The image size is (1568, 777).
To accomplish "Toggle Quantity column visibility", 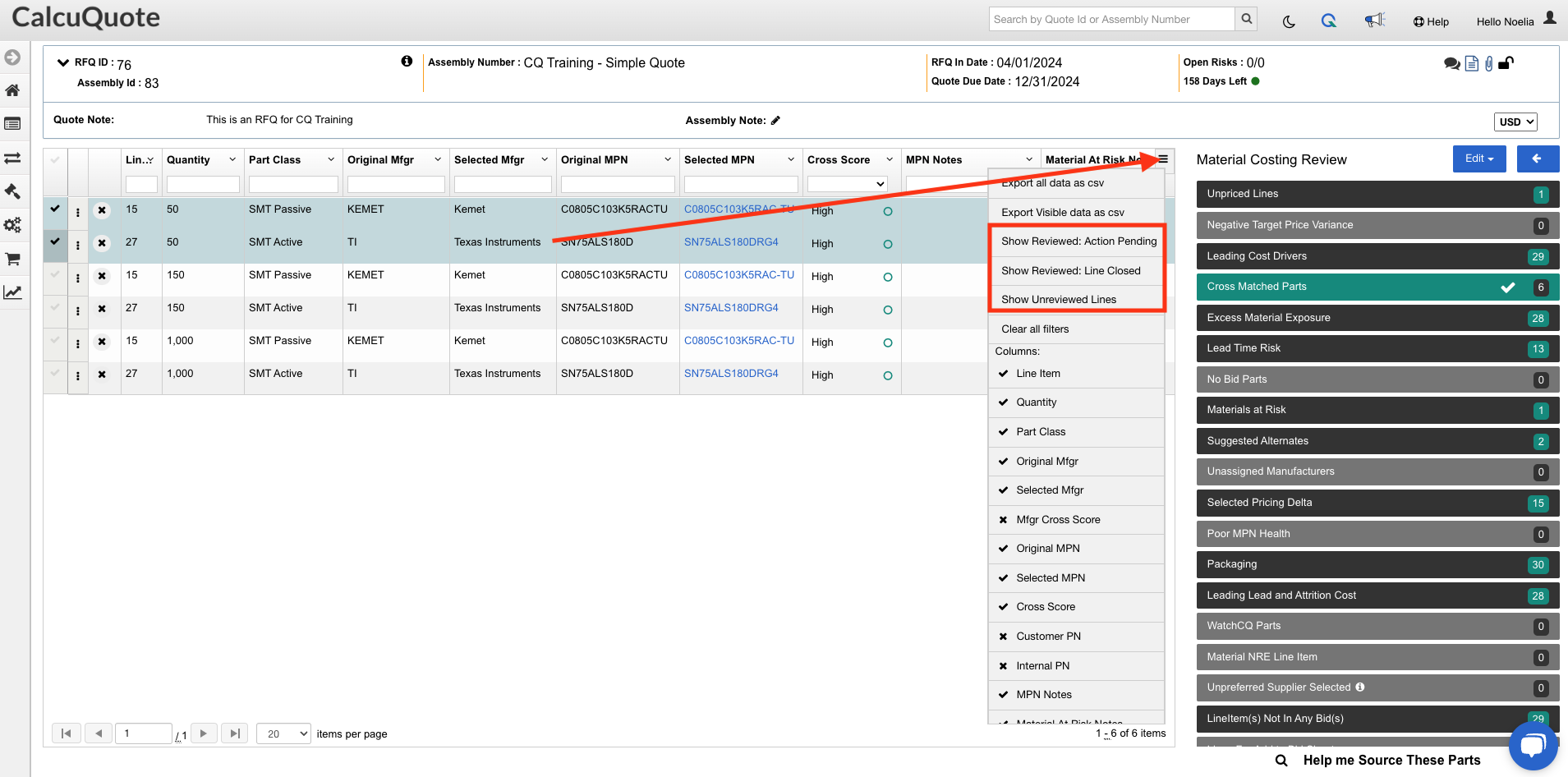I will pos(1076,402).
